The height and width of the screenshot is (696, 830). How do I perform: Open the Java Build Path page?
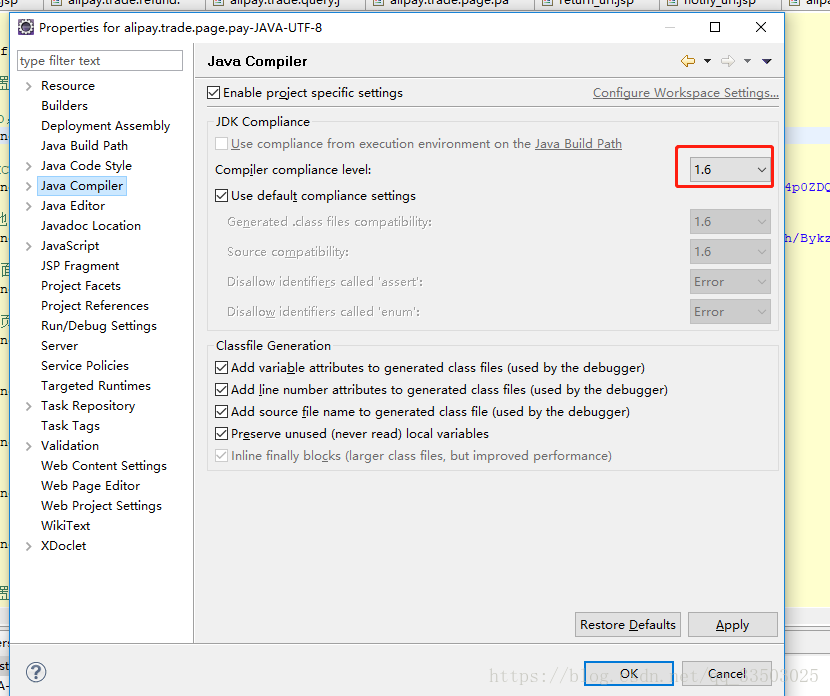coord(85,146)
